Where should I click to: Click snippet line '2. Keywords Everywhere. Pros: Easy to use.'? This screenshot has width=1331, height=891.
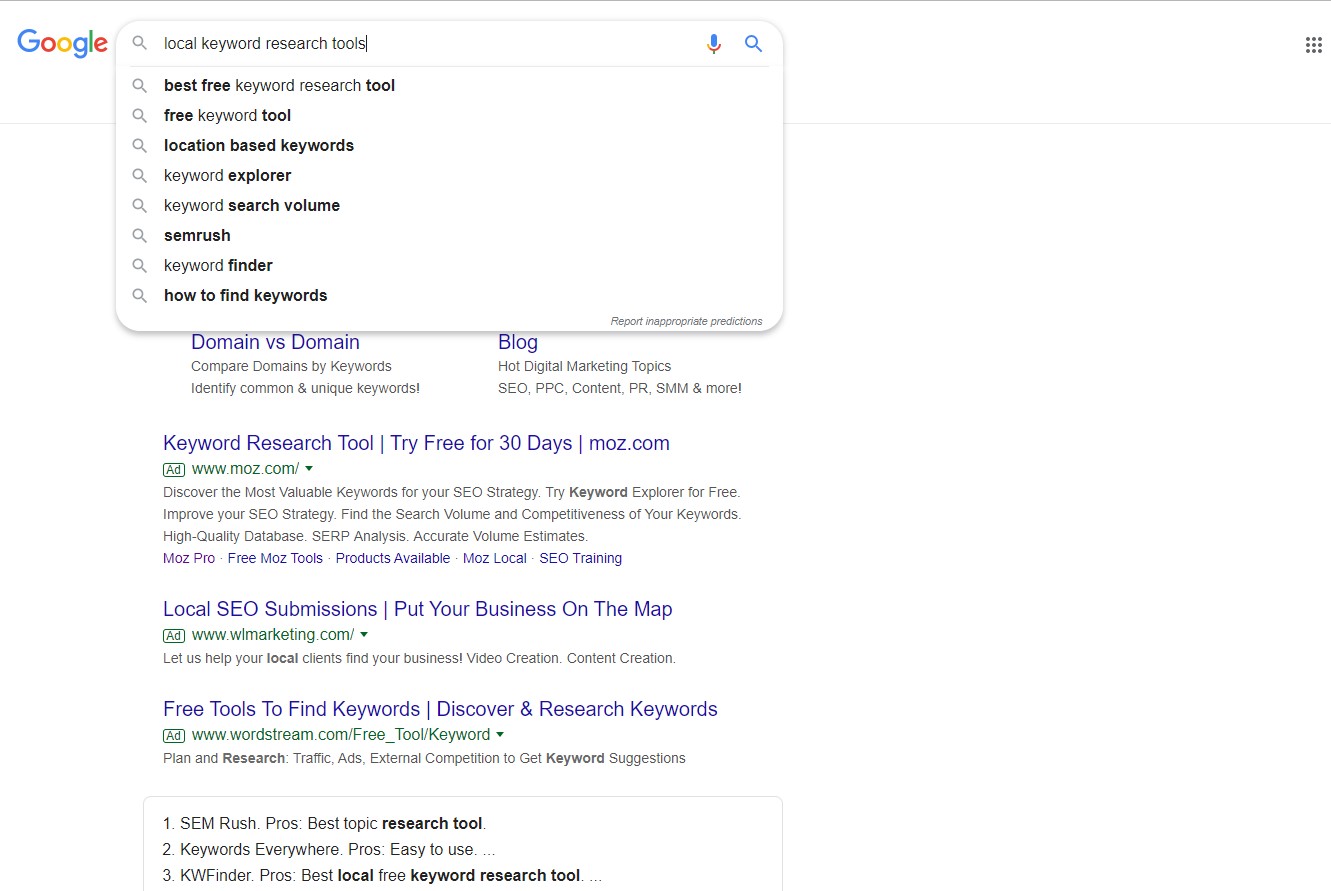(329, 850)
